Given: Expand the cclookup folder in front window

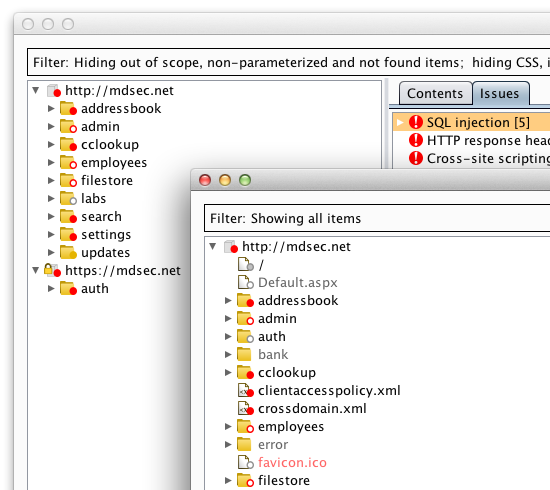Looking at the screenshot, I should point(228,372).
